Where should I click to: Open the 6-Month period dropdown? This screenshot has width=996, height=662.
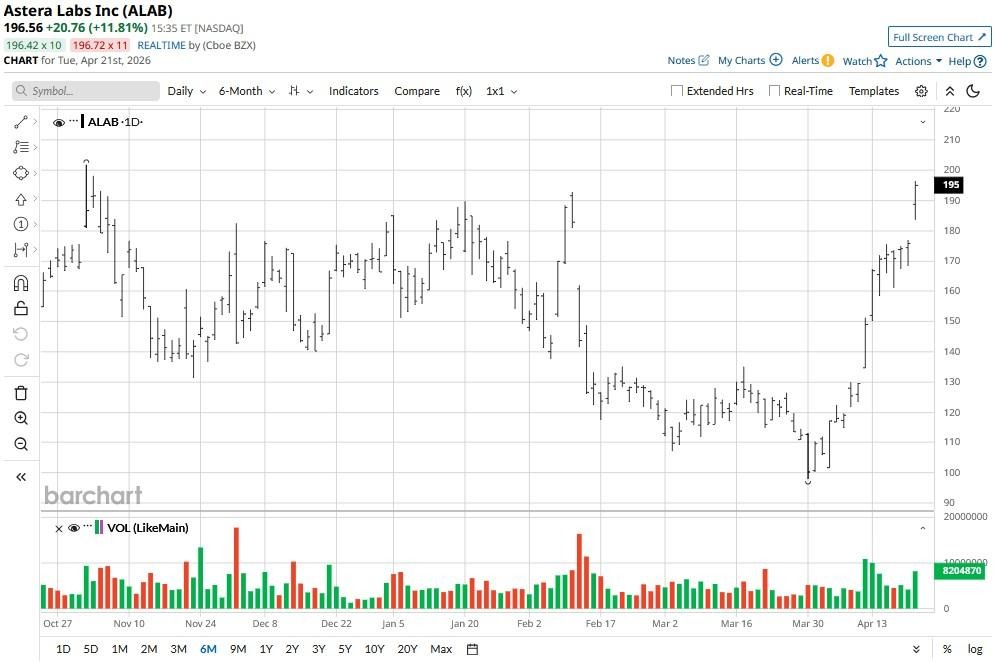click(247, 91)
